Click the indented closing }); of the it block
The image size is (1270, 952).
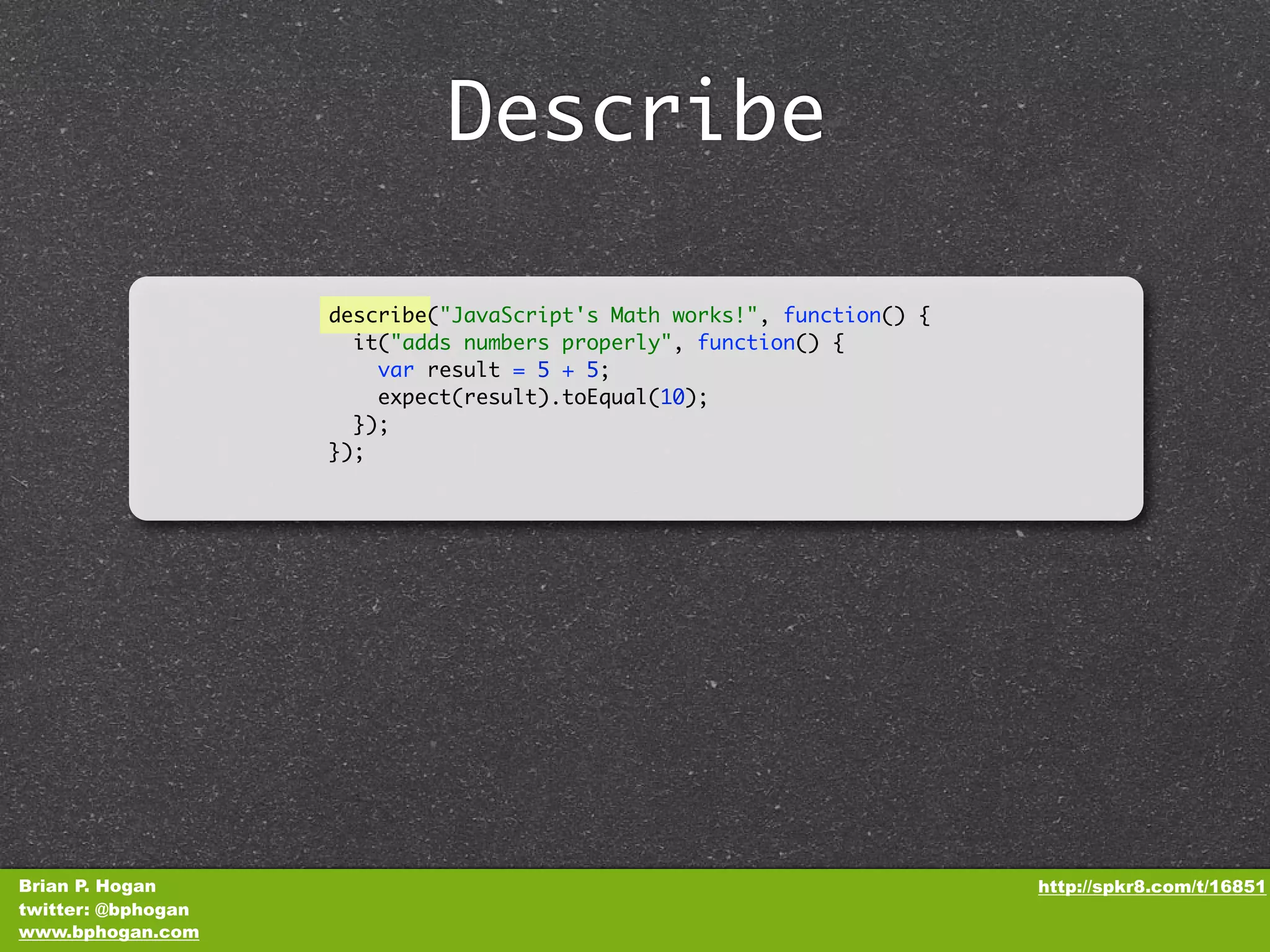(370, 425)
